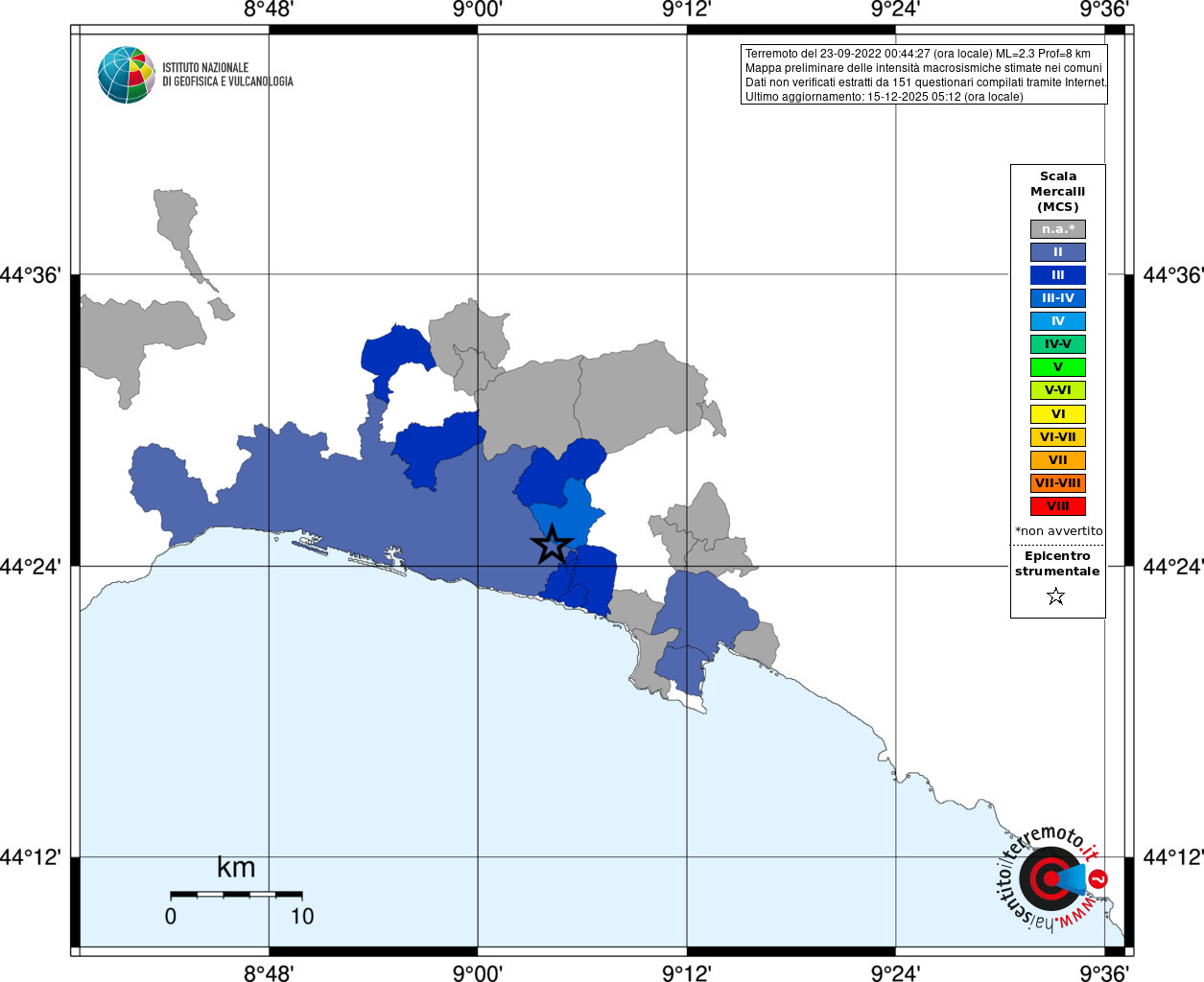Click the bottom axis label 8°48'
The width and height of the screenshot is (1204, 982).
tap(269, 972)
